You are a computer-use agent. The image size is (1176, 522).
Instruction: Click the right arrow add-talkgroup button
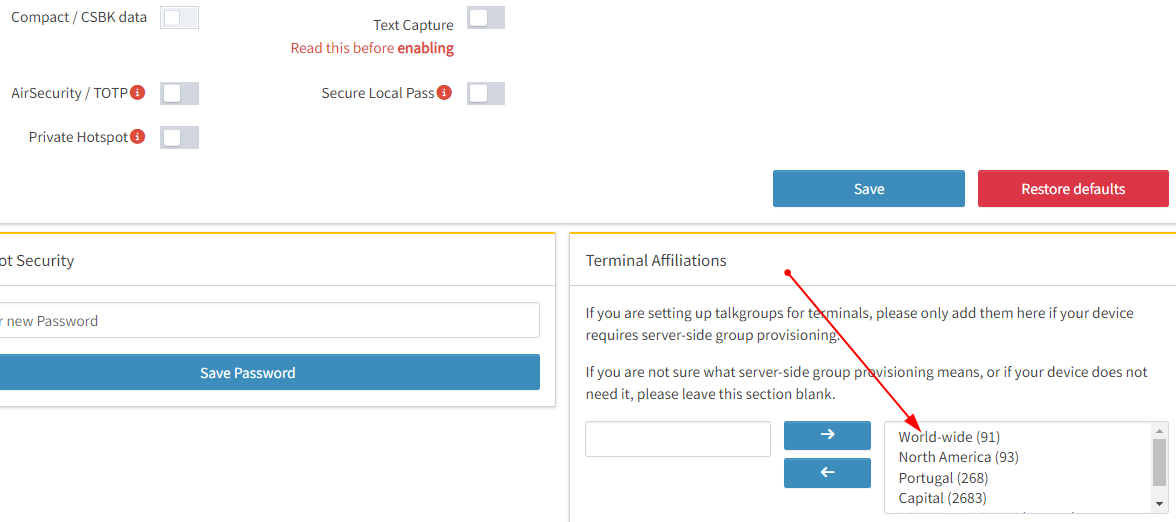click(x=827, y=435)
